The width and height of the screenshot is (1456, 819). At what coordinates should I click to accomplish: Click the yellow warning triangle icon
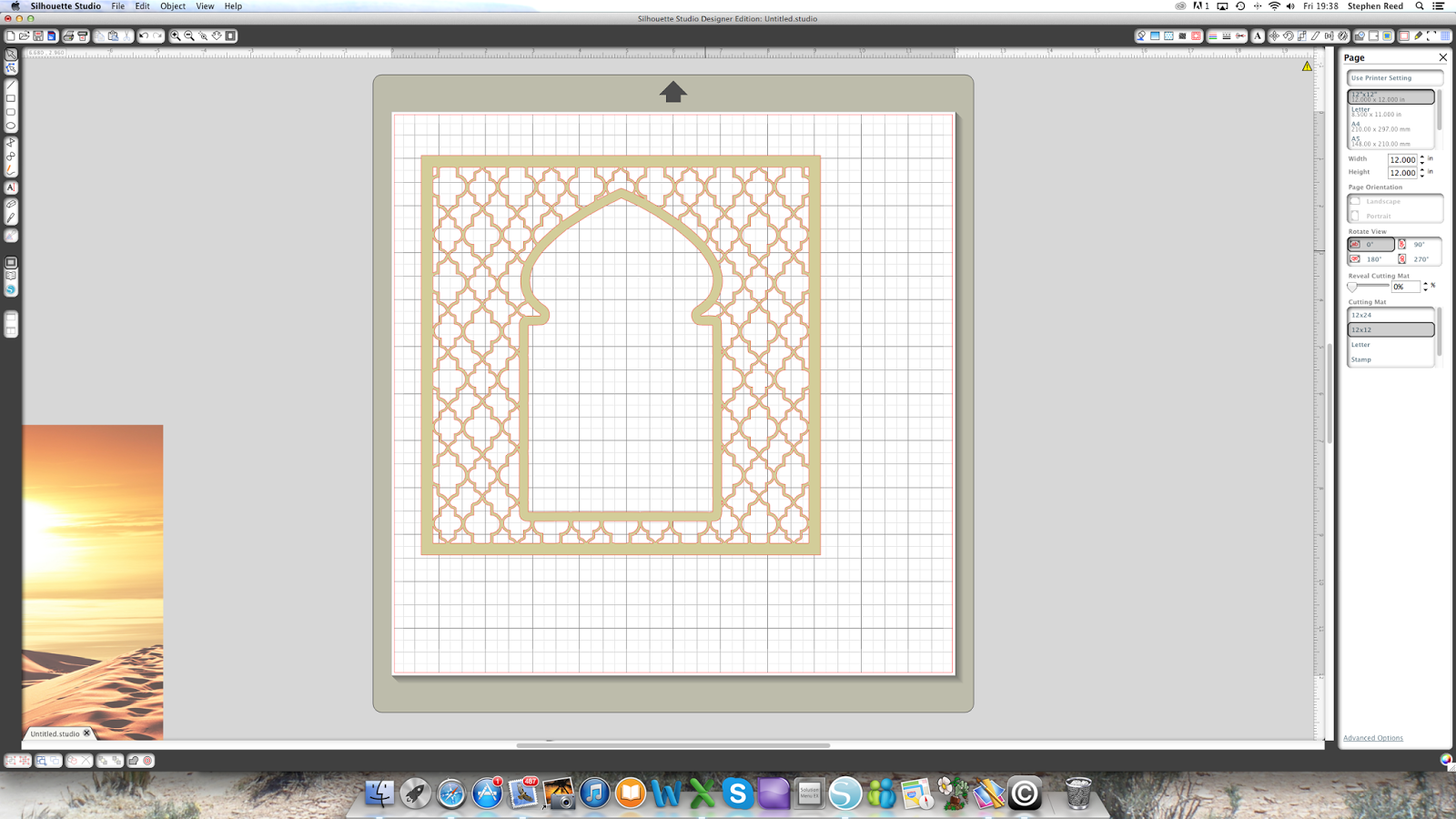point(1307,66)
